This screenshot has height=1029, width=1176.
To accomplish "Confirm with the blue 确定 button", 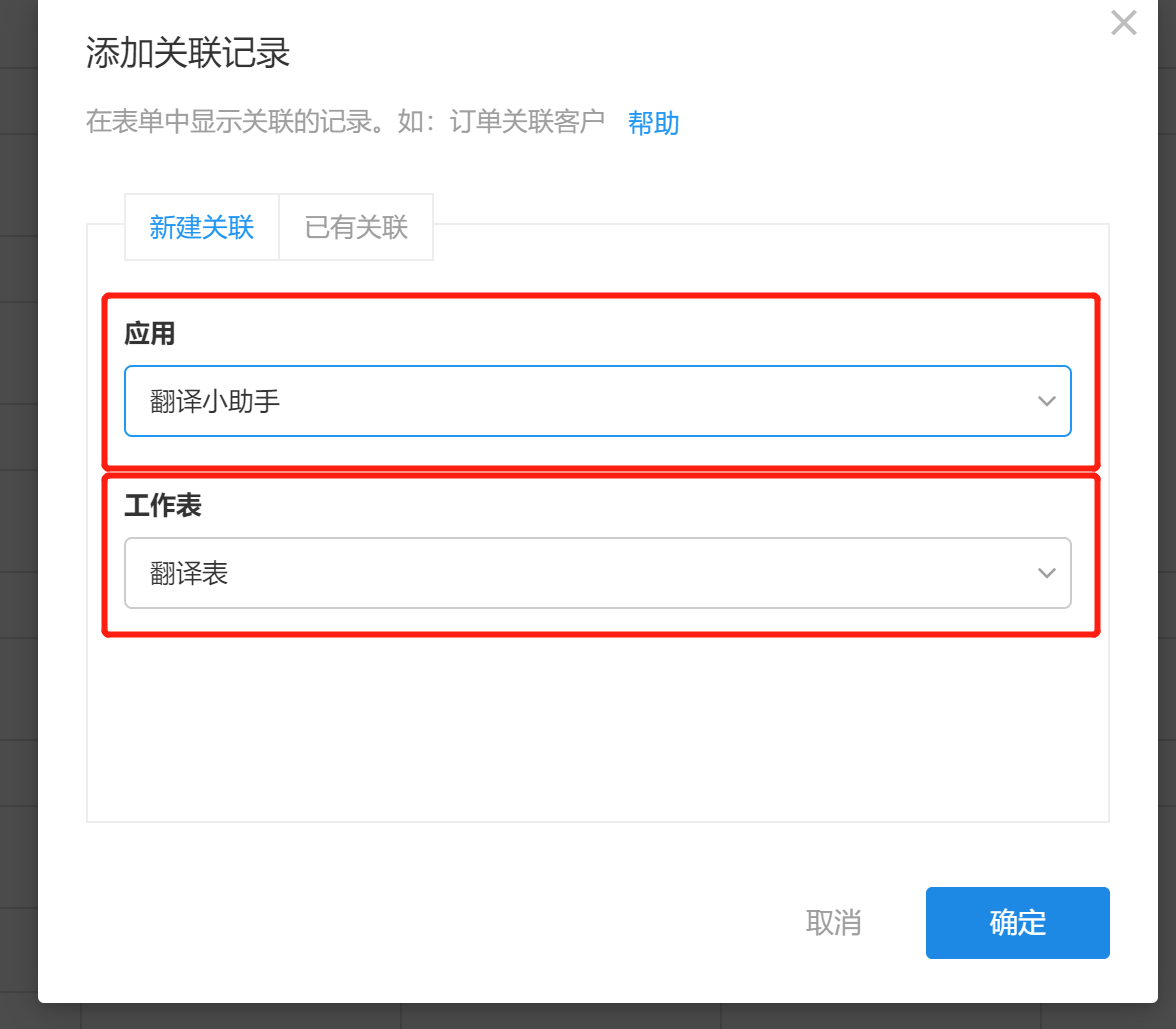I will coord(1017,922).
